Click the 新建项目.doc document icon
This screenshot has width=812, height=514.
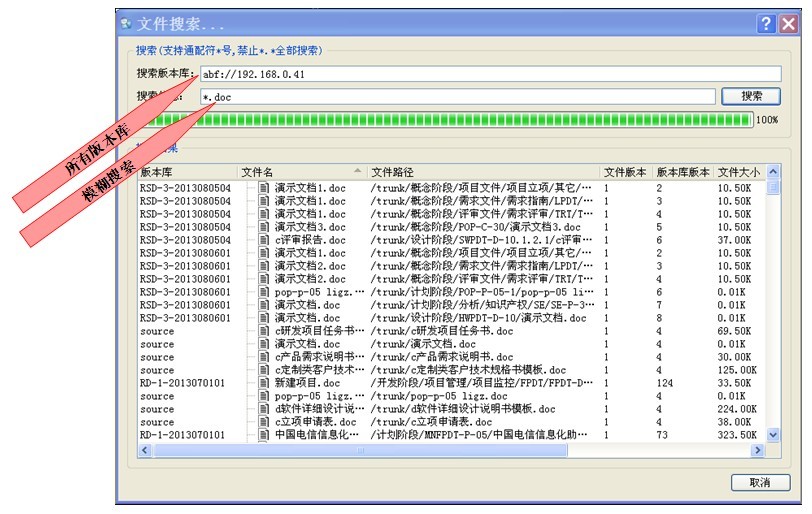click(264, 383)
